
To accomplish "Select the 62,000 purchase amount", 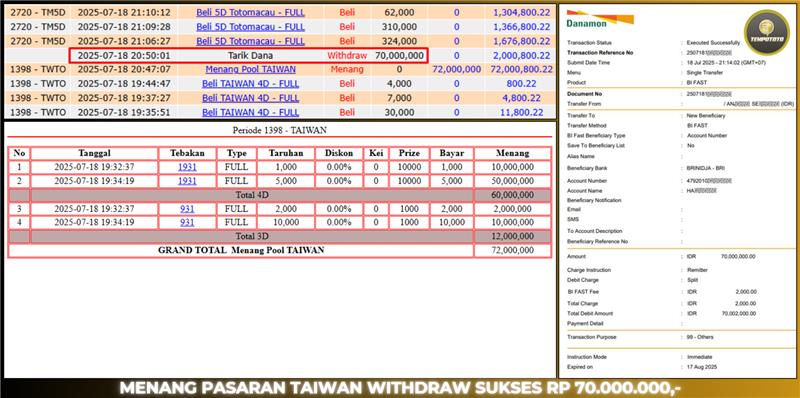I will point(399,12).
